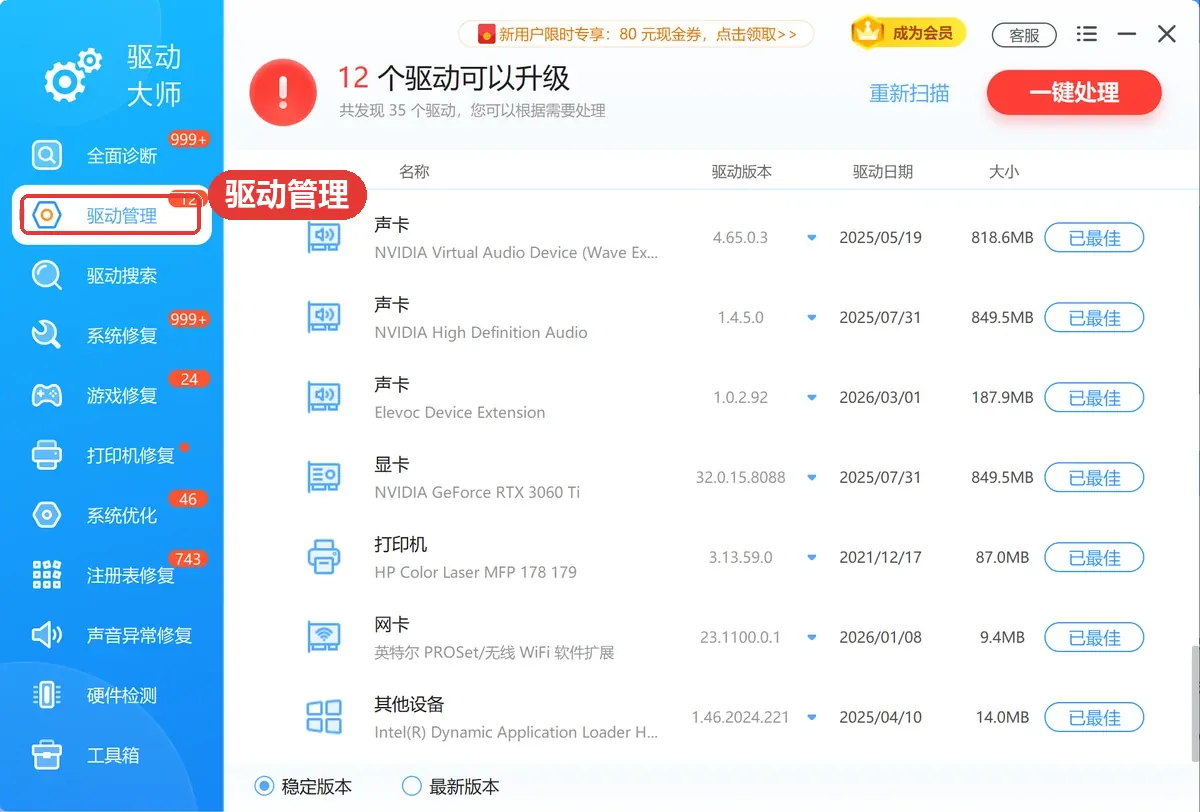Expand version dropdown for NVIDIA GeForce RTX 3060 Ti
This screenshot has height=812, width=1200.
[x=812, y=478]
